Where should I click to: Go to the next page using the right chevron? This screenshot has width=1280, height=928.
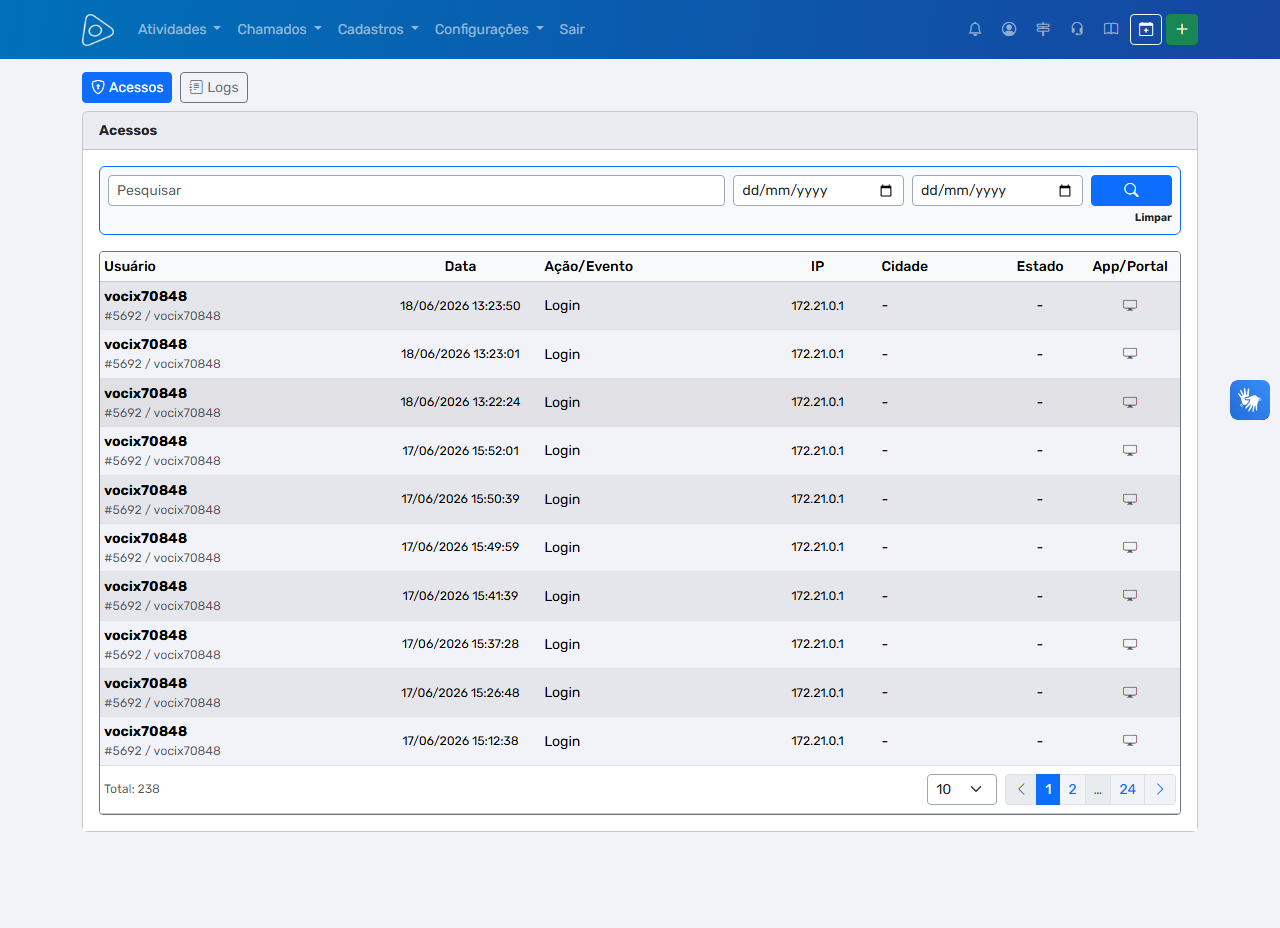pyautogui.click(x=1160, y=789)
